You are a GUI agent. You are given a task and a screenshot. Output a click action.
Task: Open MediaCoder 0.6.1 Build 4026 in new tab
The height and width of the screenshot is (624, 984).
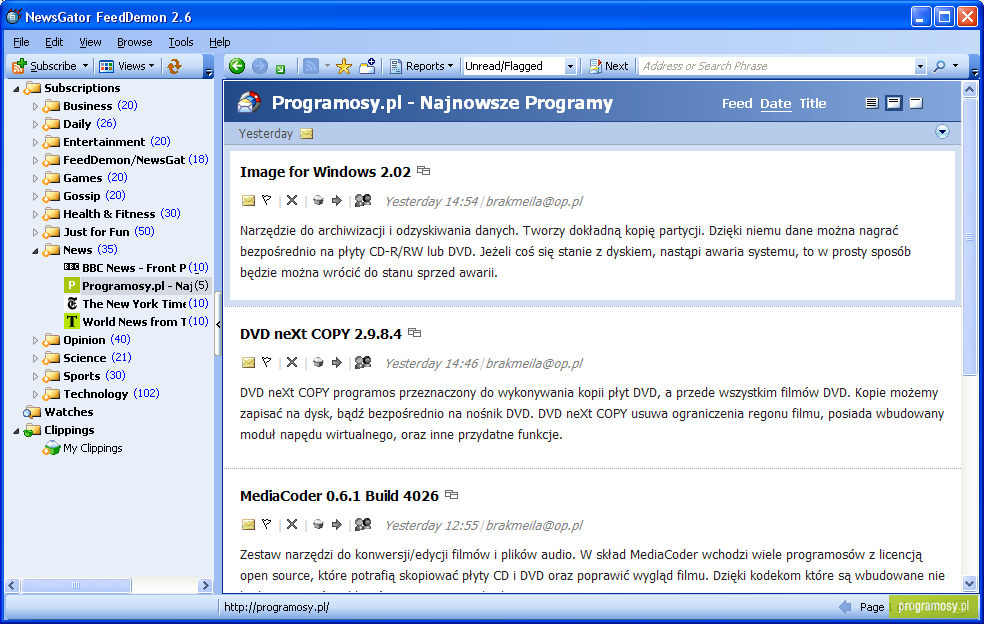click(x=451, y=495)
